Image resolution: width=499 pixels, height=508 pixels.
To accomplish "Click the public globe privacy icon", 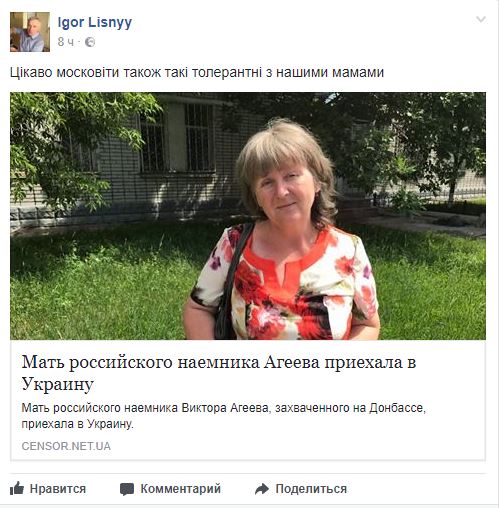I will (90, 42).
